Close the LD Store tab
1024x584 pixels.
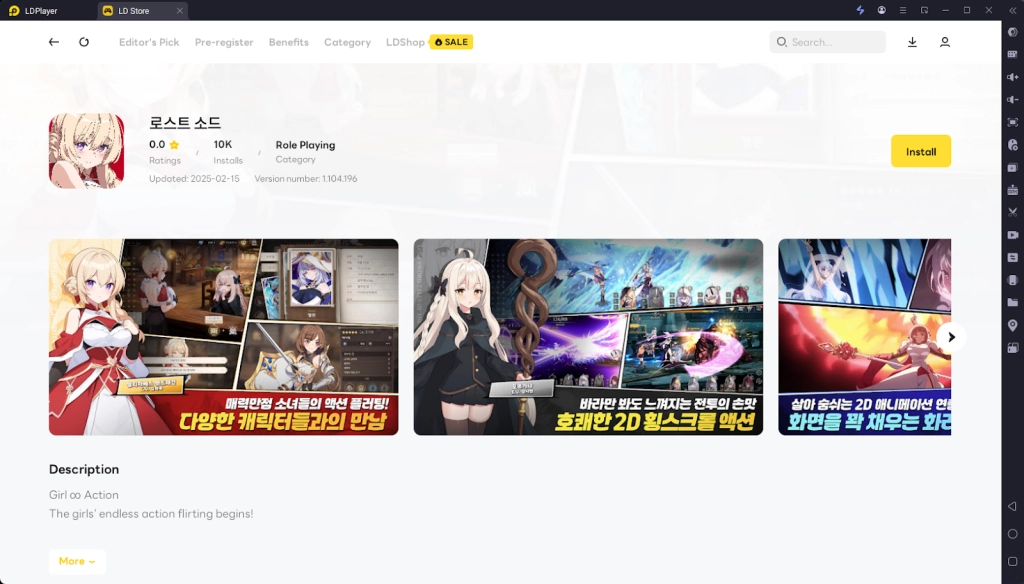[180, 10]
